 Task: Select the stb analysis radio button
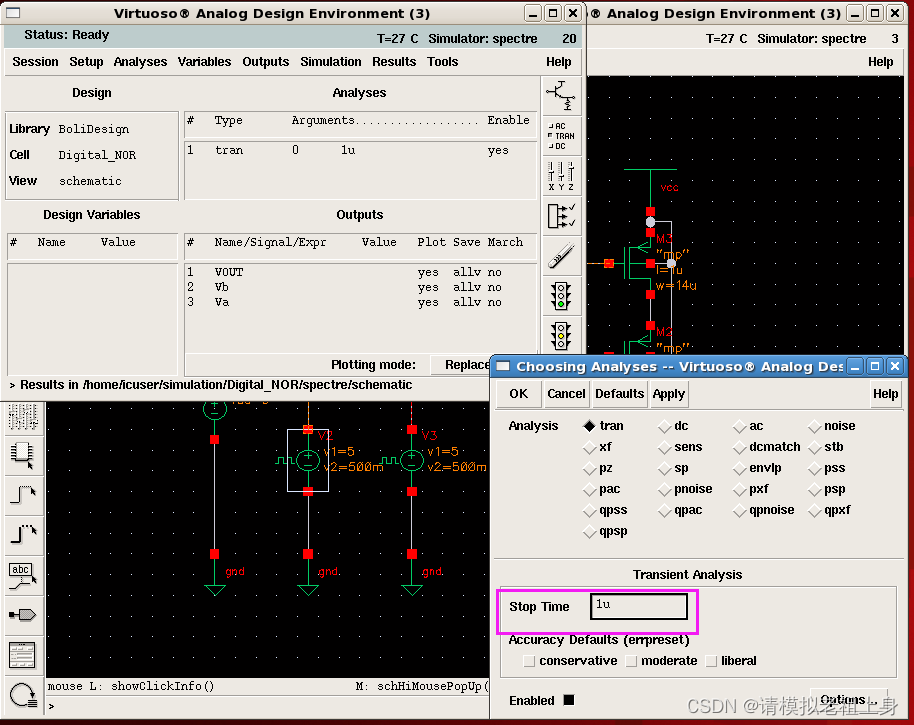[x=814, y=447]
